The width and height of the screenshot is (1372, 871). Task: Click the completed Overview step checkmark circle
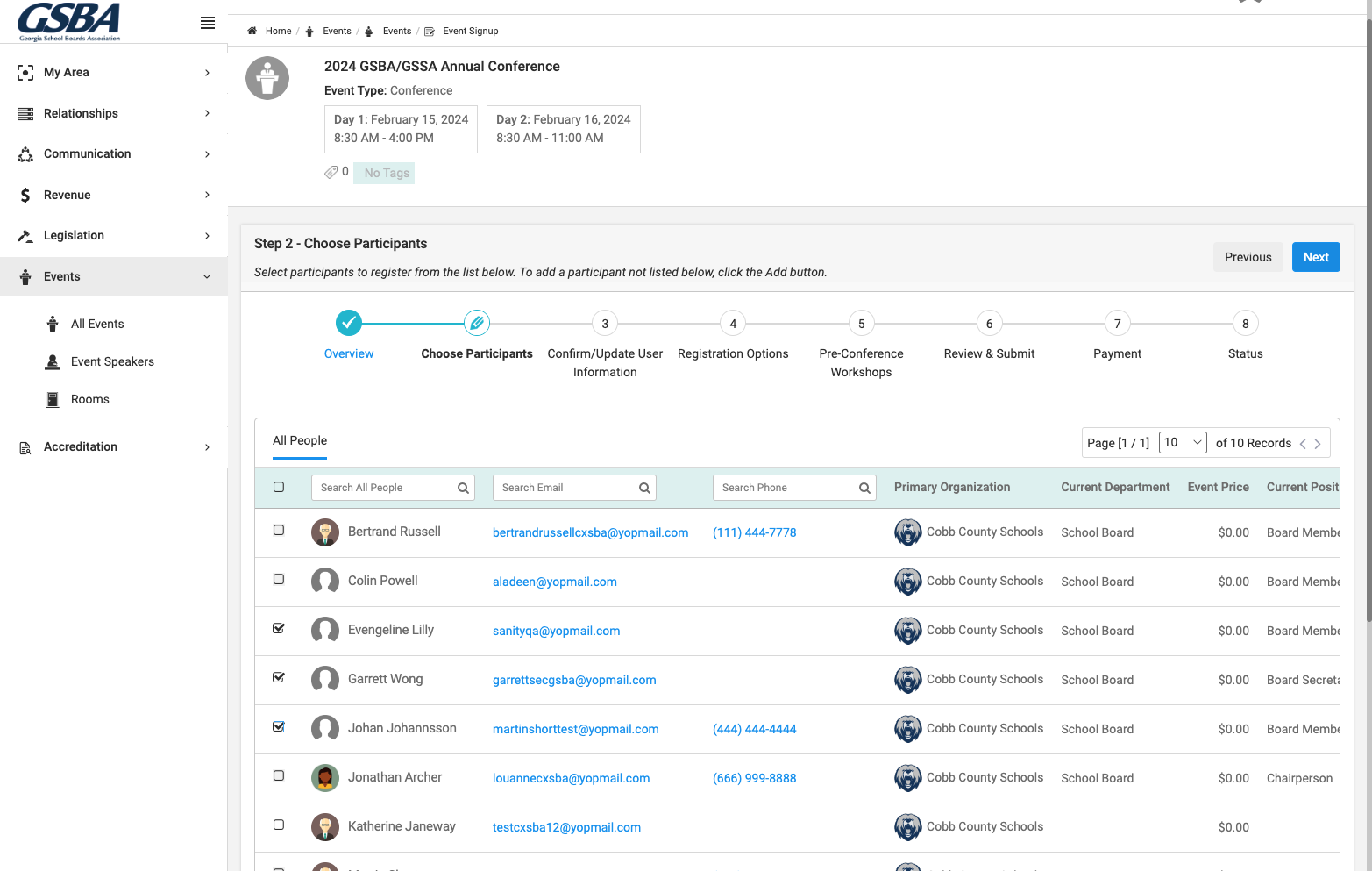349,323
